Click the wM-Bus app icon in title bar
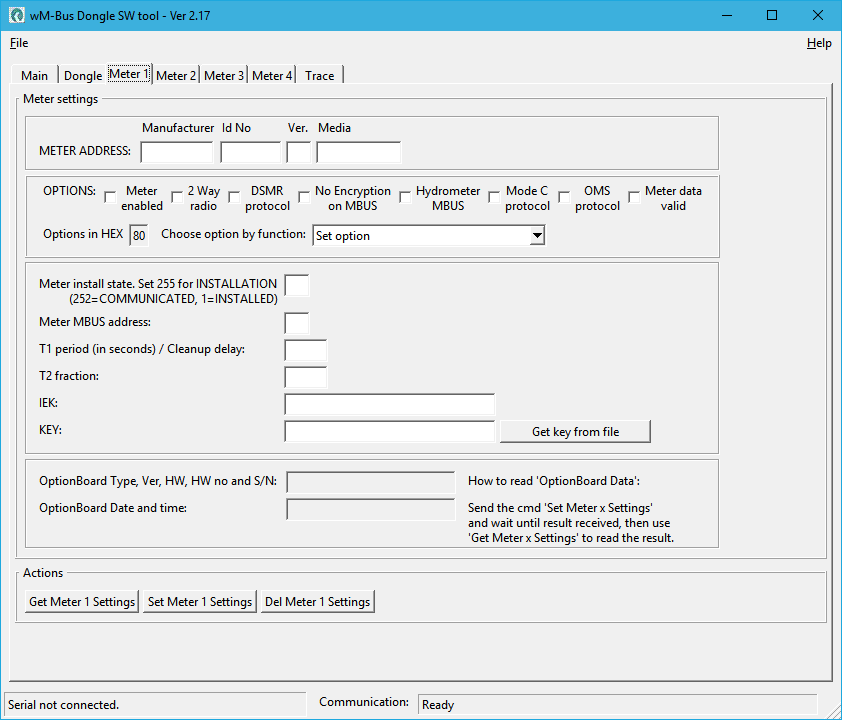This screenshot has width=842, height=720. pos(17,16)
